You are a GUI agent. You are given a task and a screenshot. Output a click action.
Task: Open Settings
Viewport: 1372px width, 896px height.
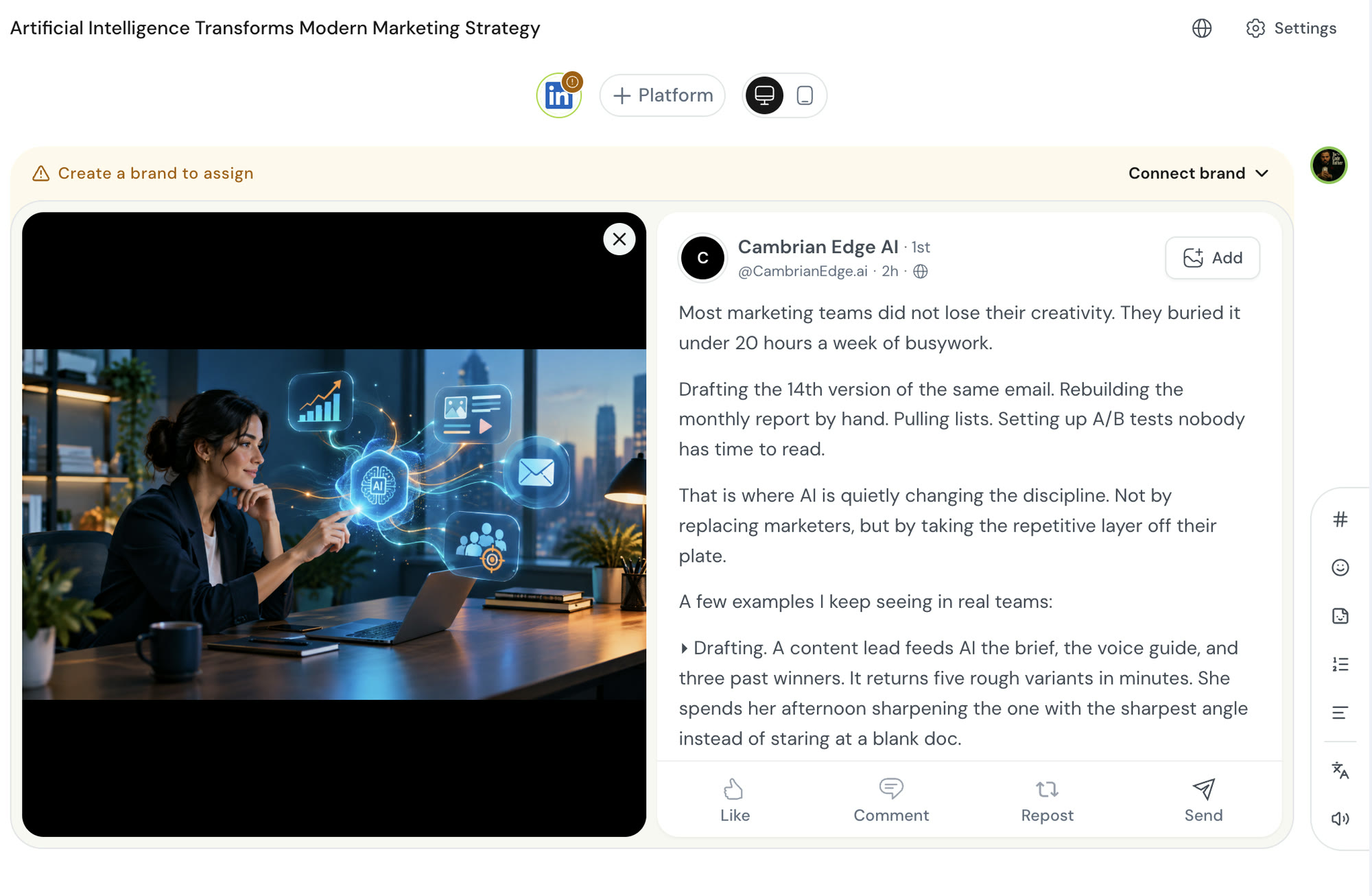(1291, 28)
